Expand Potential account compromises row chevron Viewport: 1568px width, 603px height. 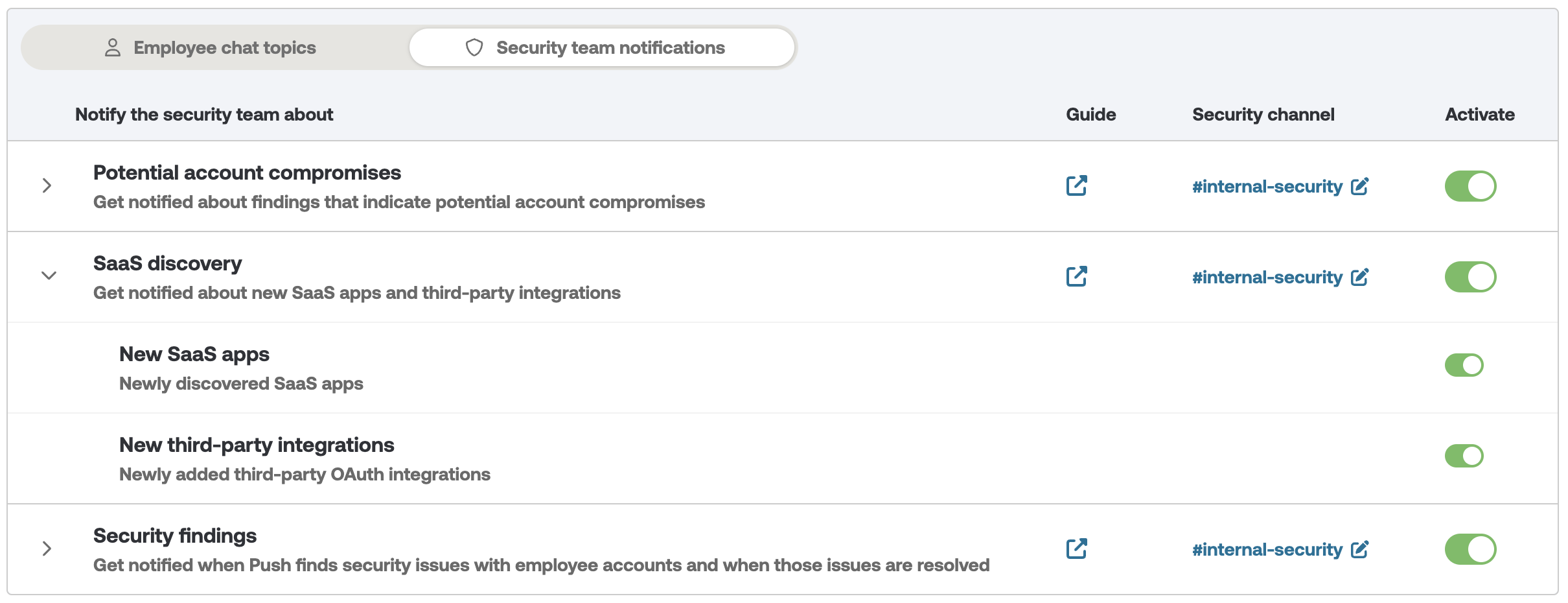(x=47, y=186)
